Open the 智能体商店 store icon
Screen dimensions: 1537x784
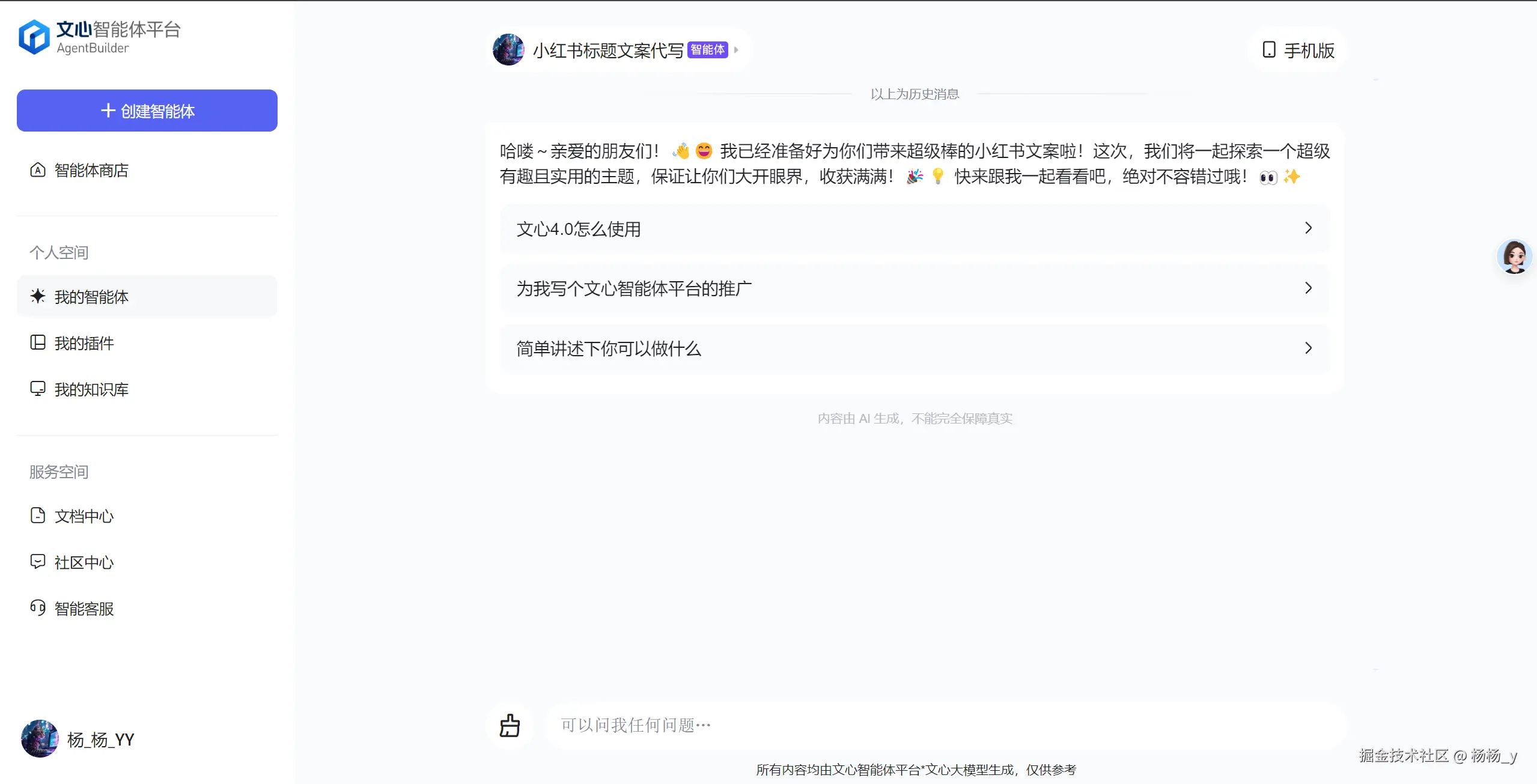[x=38, y=170]
